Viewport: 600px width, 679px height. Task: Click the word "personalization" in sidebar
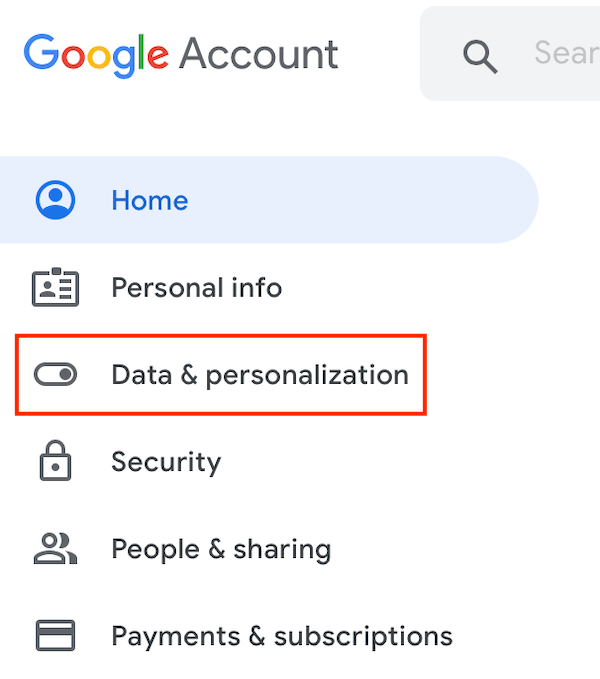coord(307,376)
